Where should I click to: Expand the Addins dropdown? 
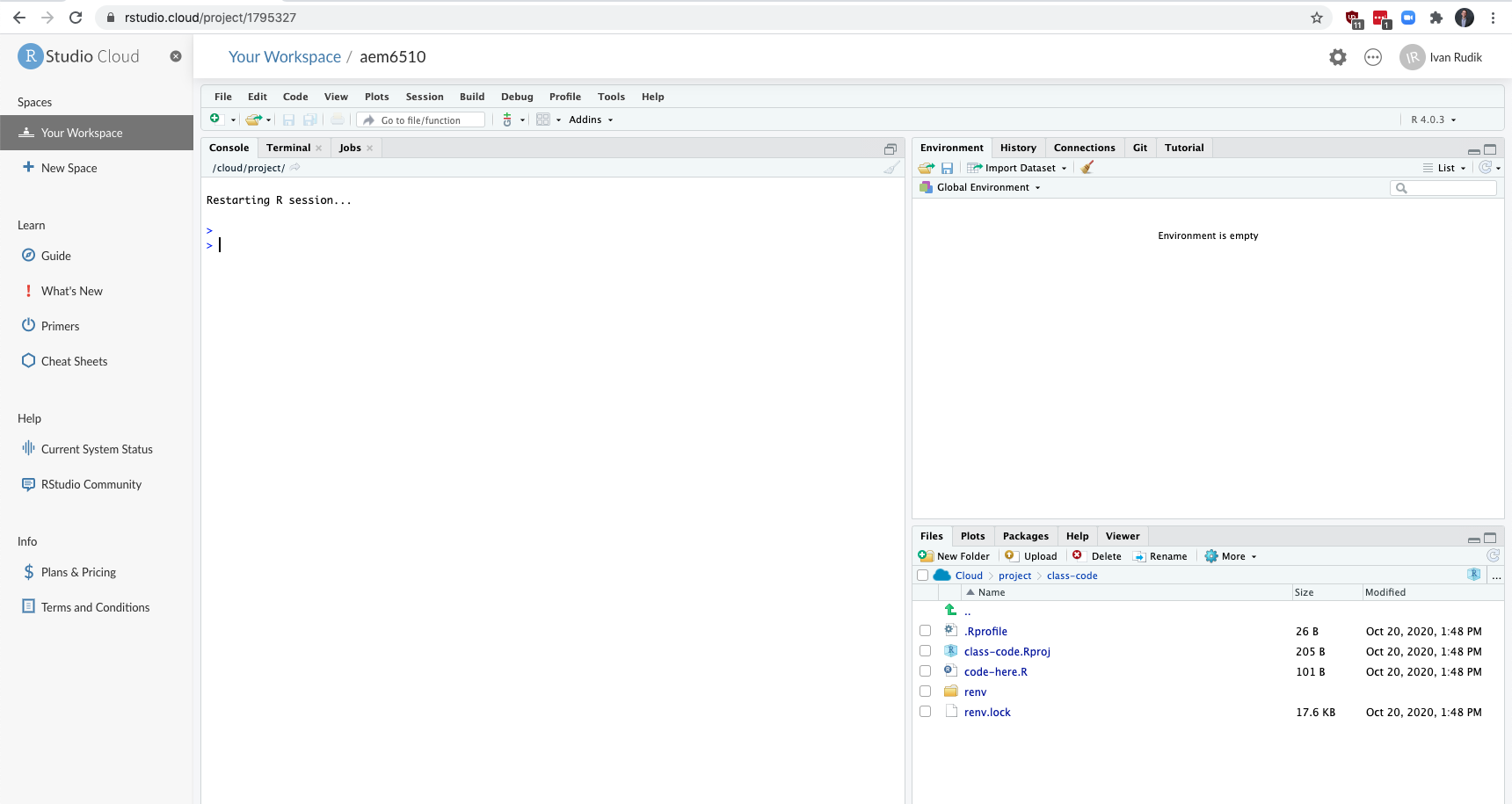click(x=590, y=120)
